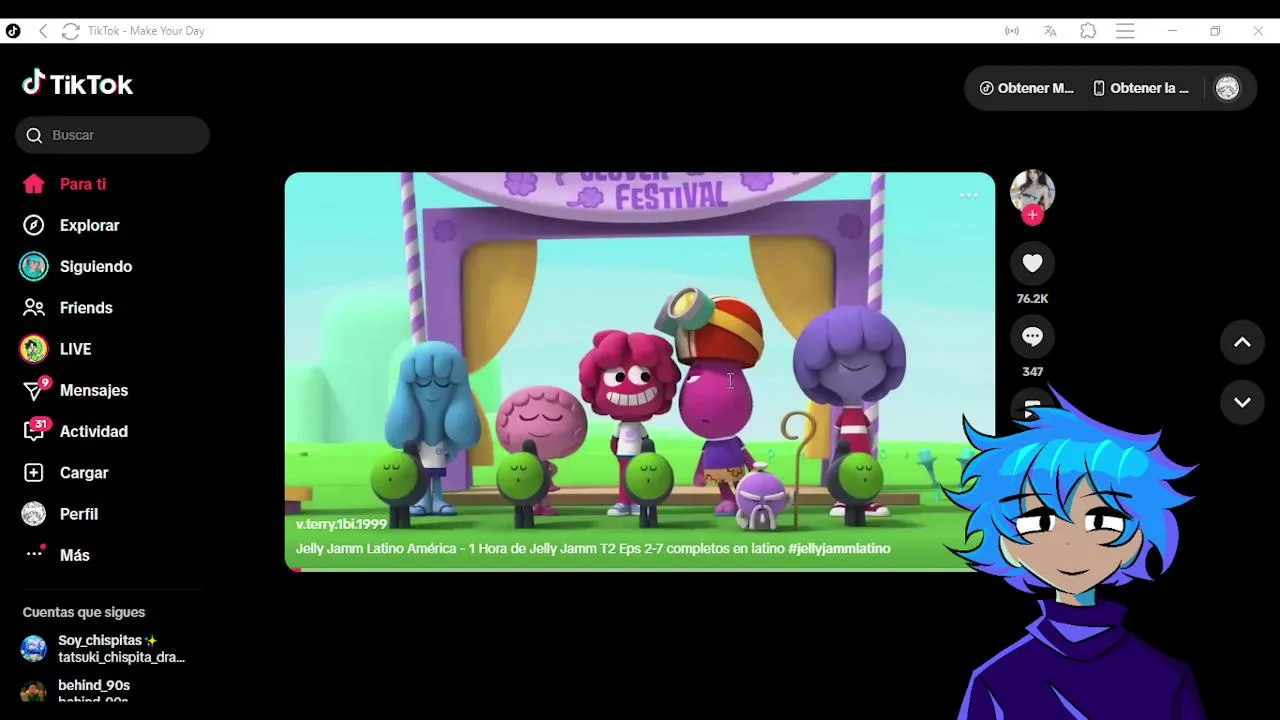
Task: Click Obtener M... button
Action: pos(1027,88)
